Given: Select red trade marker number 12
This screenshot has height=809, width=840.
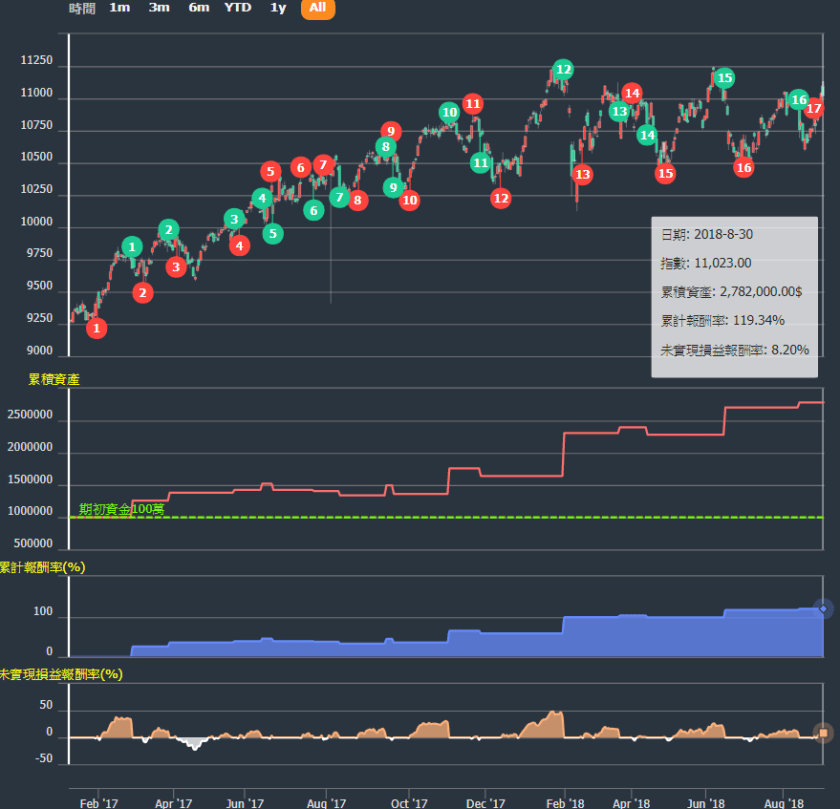Looking at the screenshot, I should [x=501, y=198].
